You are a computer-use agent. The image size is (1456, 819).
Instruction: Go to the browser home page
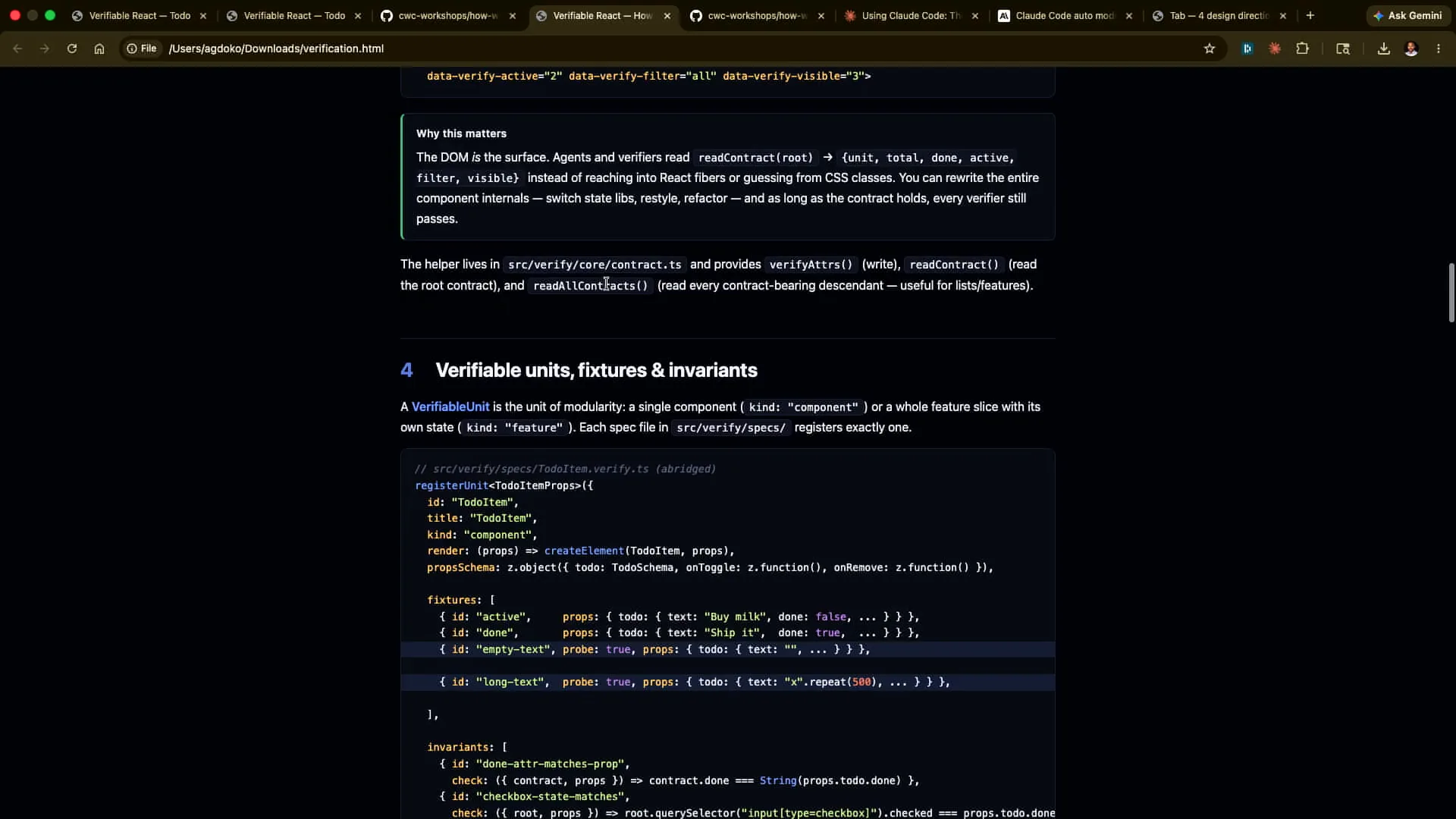pos(99,49)
